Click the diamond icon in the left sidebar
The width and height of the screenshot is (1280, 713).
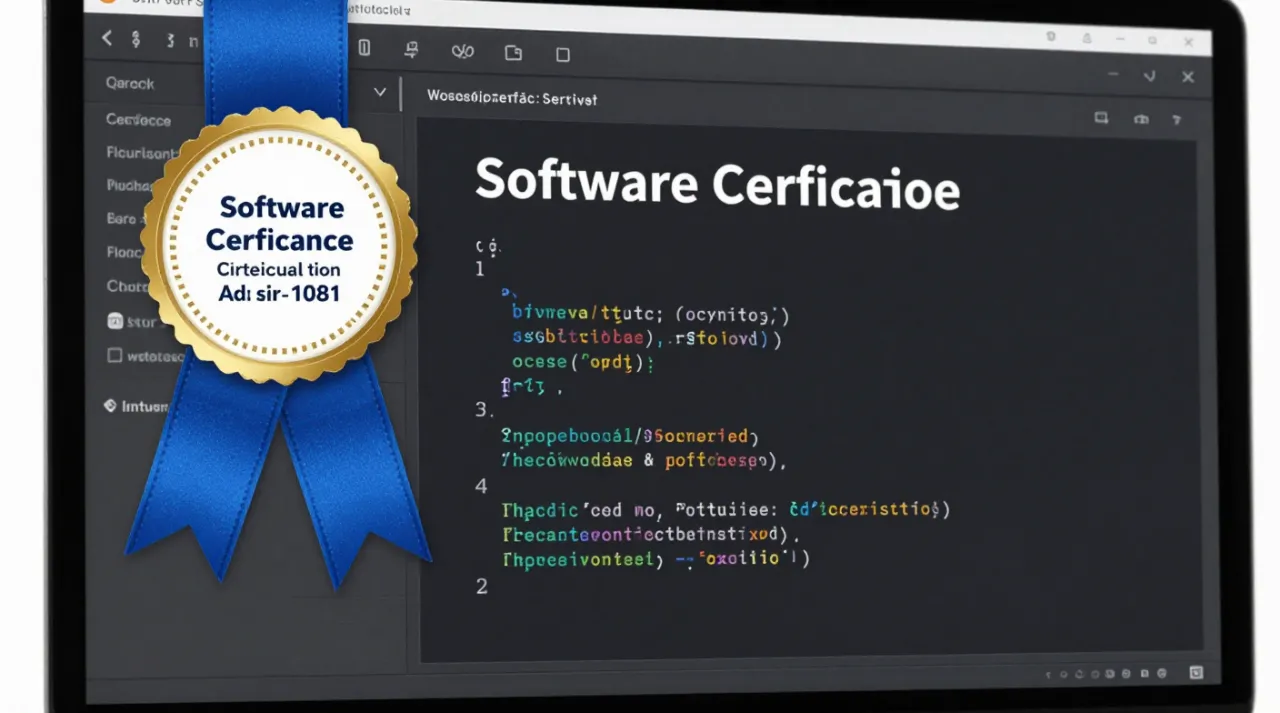point(110,406)
